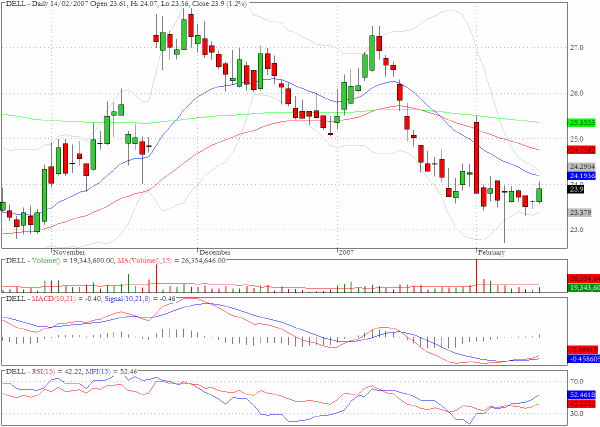Screen dimensions: 600x427
Task: Click the blue 24.1936 moving average label
Action: click(x=582, y=176)
